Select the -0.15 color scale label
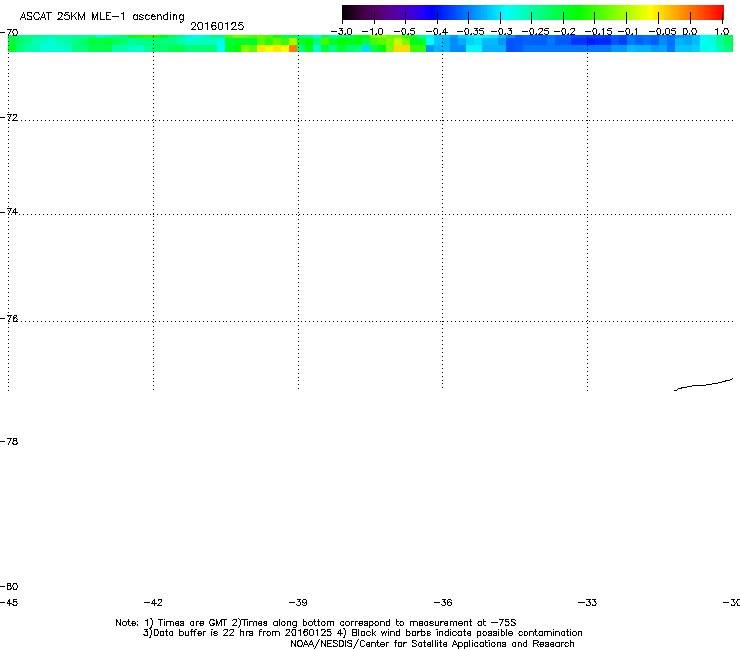This screenshot has height=650, width=740. pyautogui.click(x=598, y=32)
